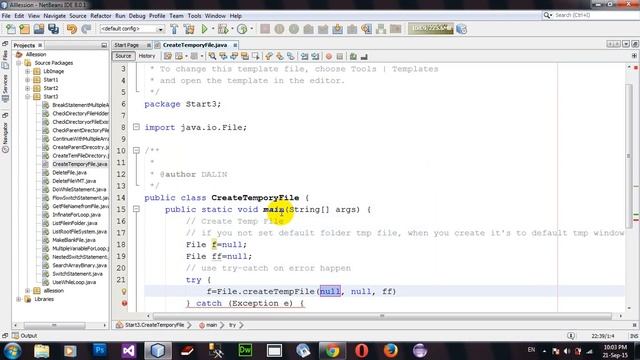Expand the Libraries node
Viewport: 640px width, 360px height.
point(19,299)
